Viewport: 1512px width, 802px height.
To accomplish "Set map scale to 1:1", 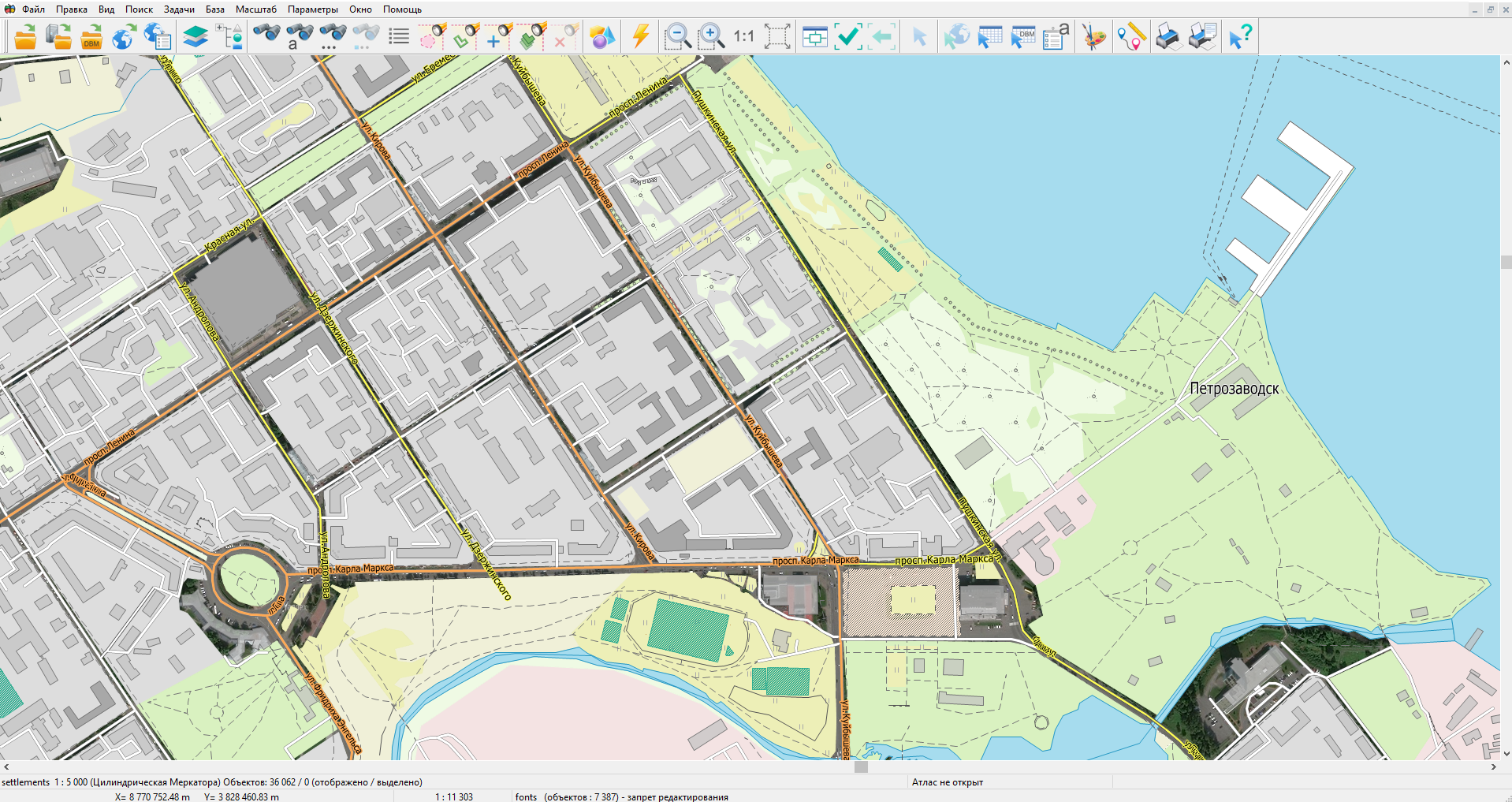I will point(743,36).
